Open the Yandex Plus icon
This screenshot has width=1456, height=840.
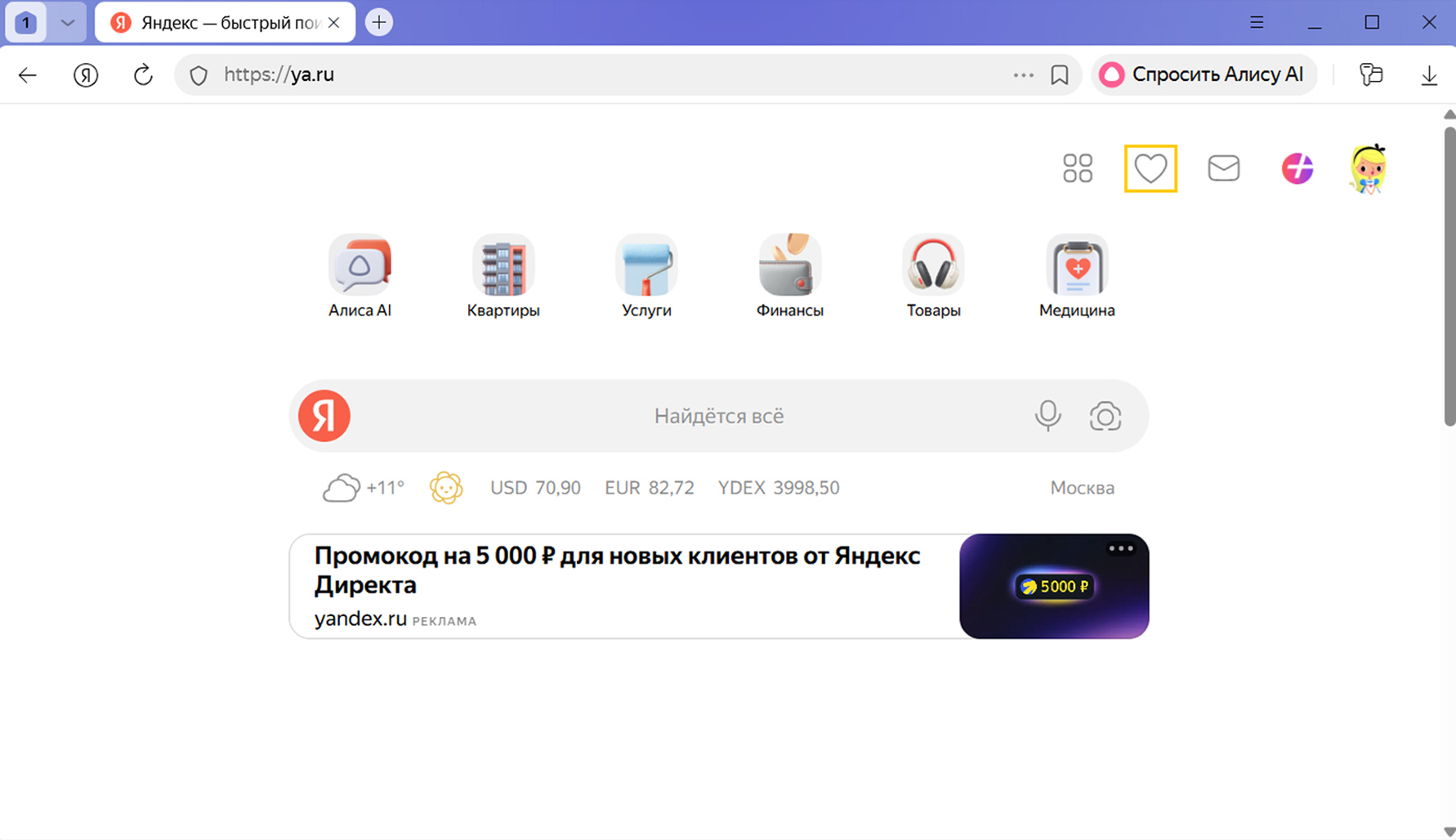pyautogui.click(x=1297, y=168)
